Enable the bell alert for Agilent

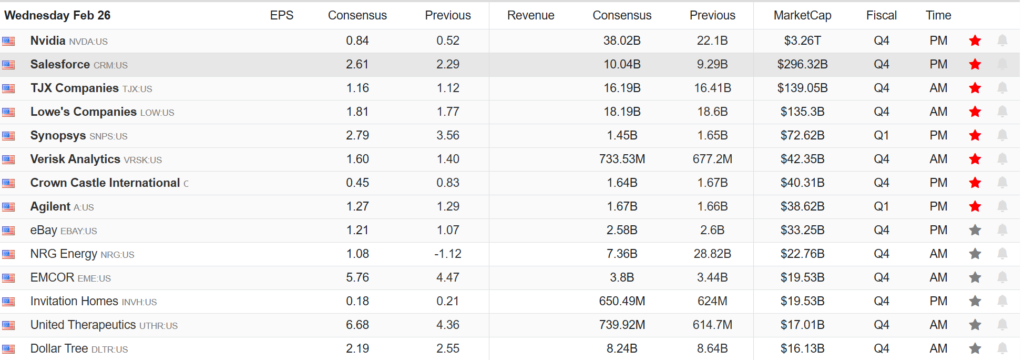point(1002,206)
